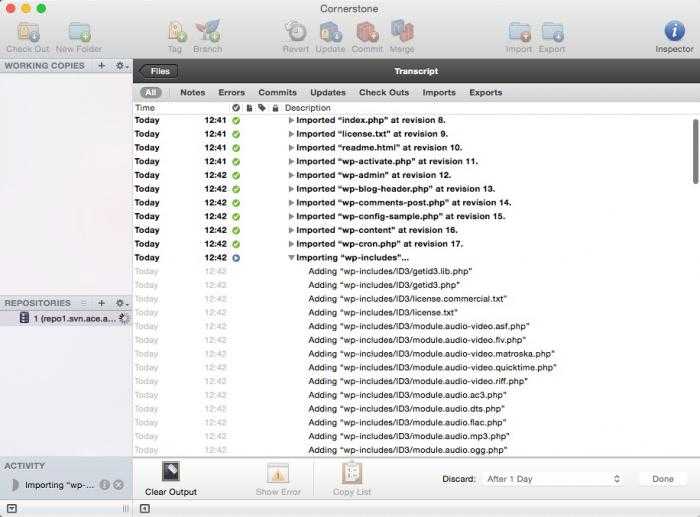The height and width of the screenshot is (517, 700).
Task: Click the Tag toolbar icon
Action: coord(176,31)
